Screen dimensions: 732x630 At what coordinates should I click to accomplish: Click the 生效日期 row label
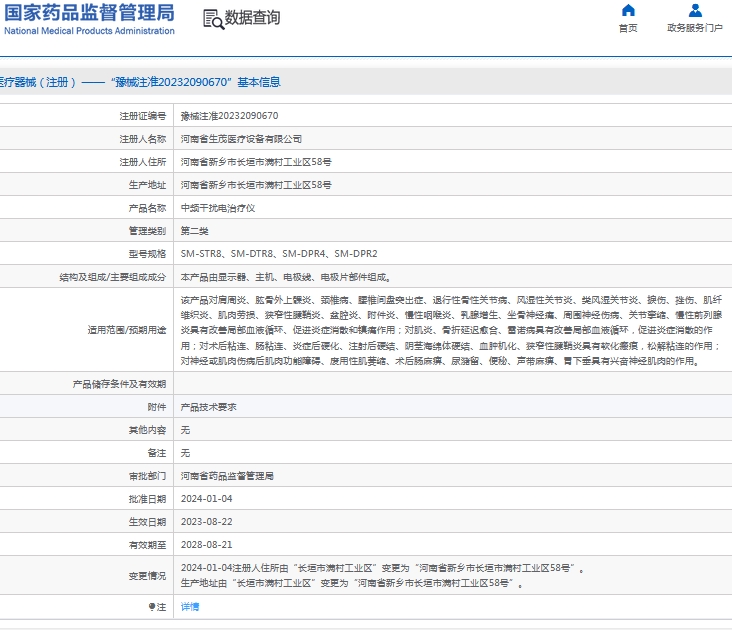[x=147, y=522]
